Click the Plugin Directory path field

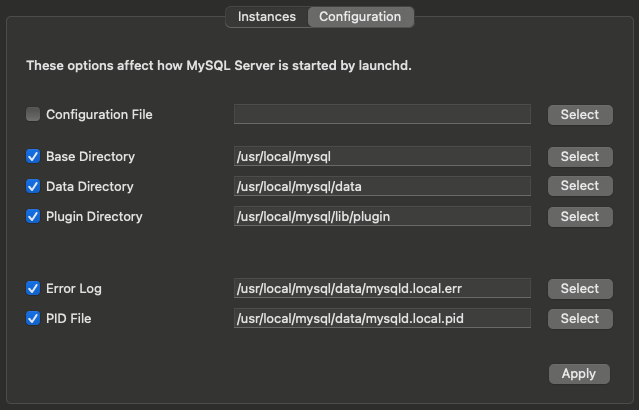382,216
